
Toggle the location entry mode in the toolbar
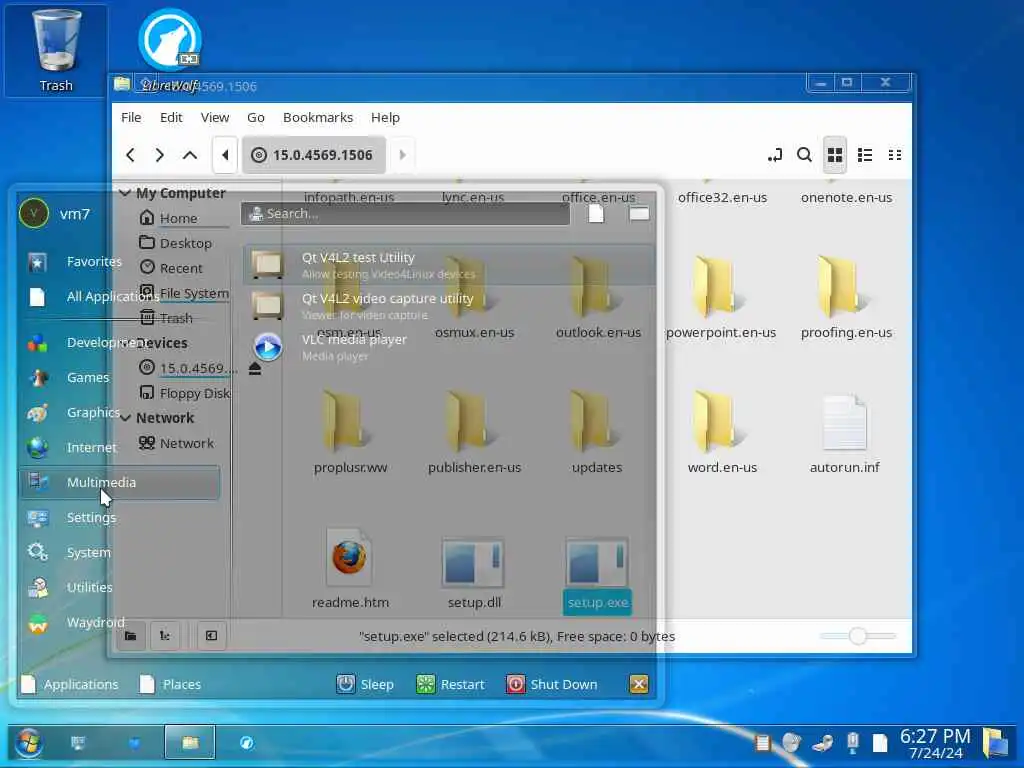(x=775, y=155)
